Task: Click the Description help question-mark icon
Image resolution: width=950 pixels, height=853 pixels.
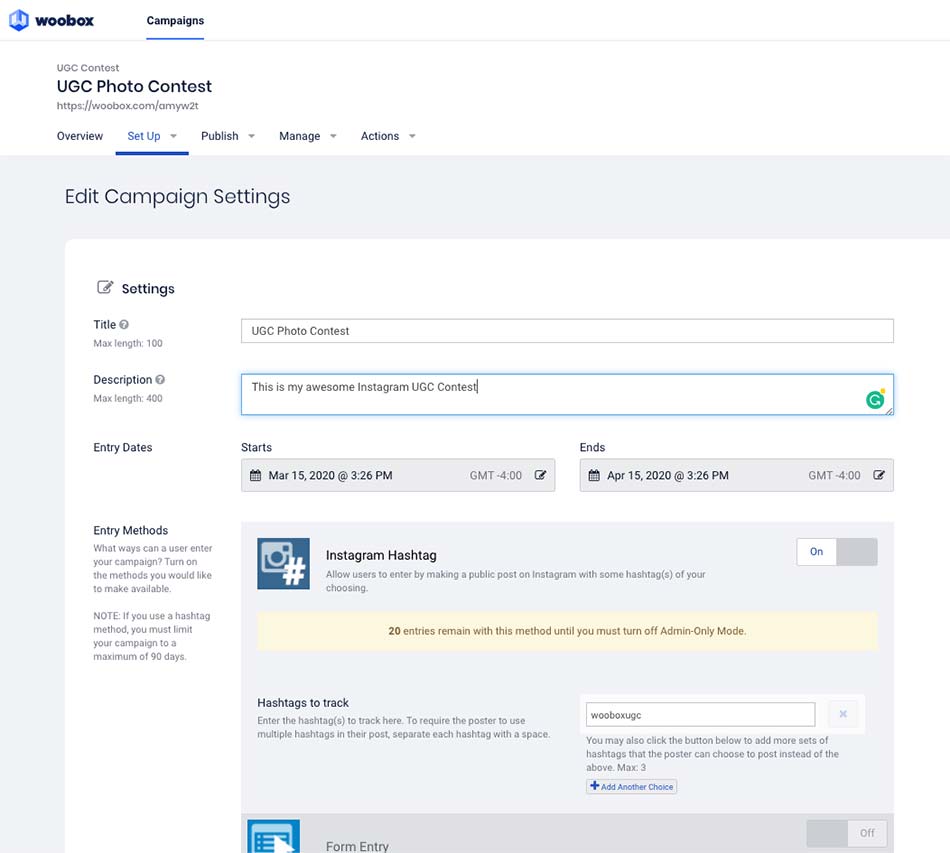Action: point(160,380)
